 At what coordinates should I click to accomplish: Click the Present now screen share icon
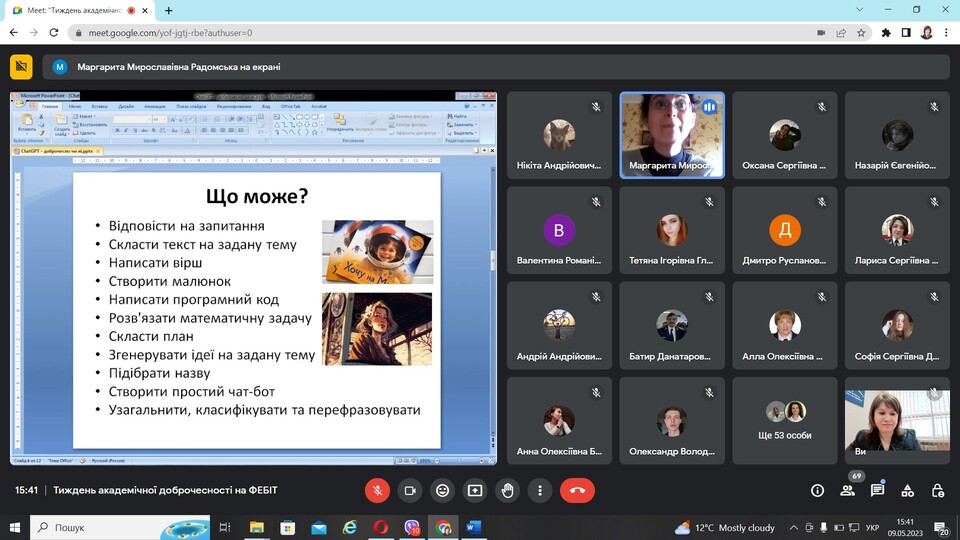pos(475,490)
